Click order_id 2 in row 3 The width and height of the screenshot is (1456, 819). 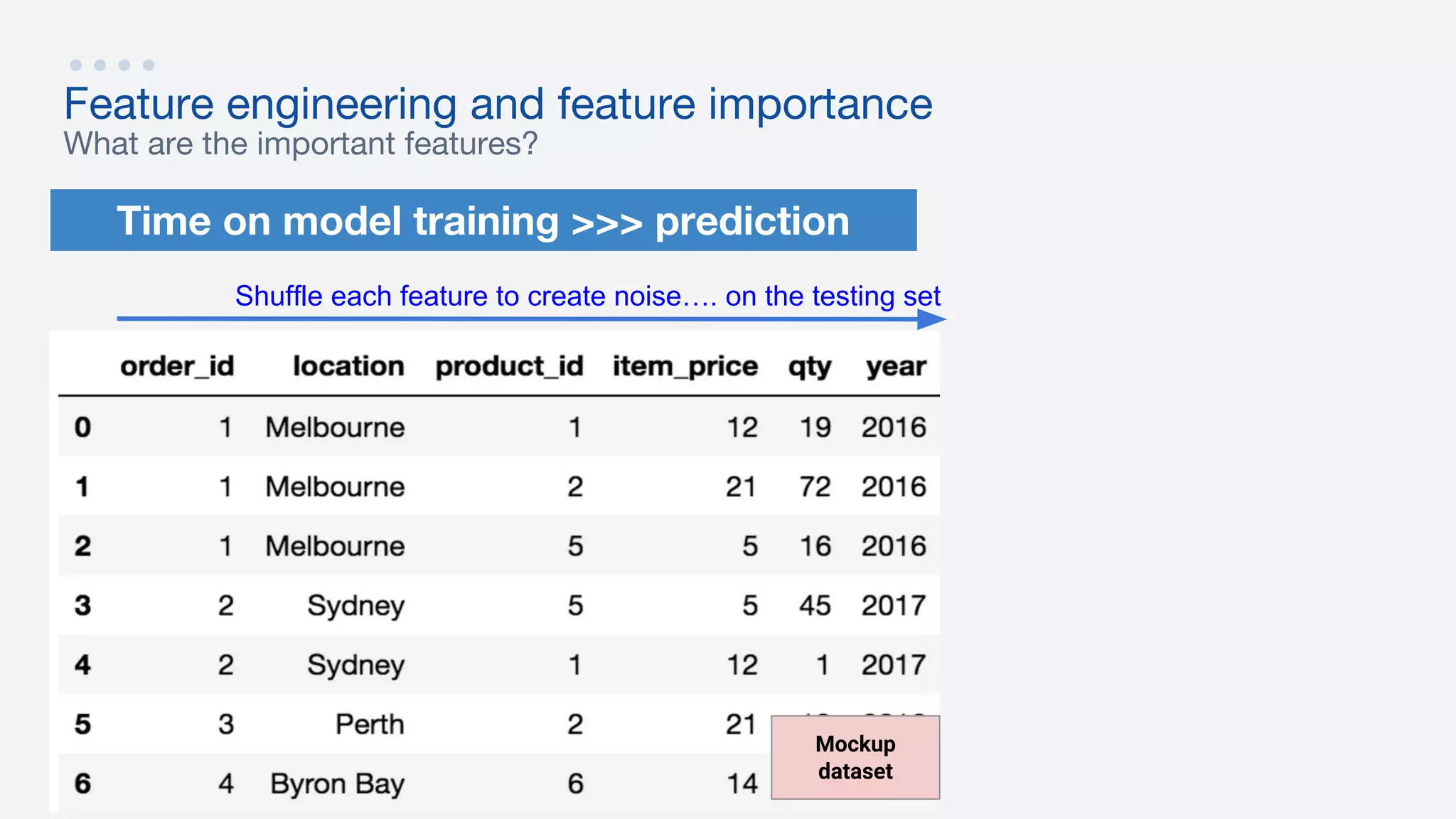click(x=225, y=606)
